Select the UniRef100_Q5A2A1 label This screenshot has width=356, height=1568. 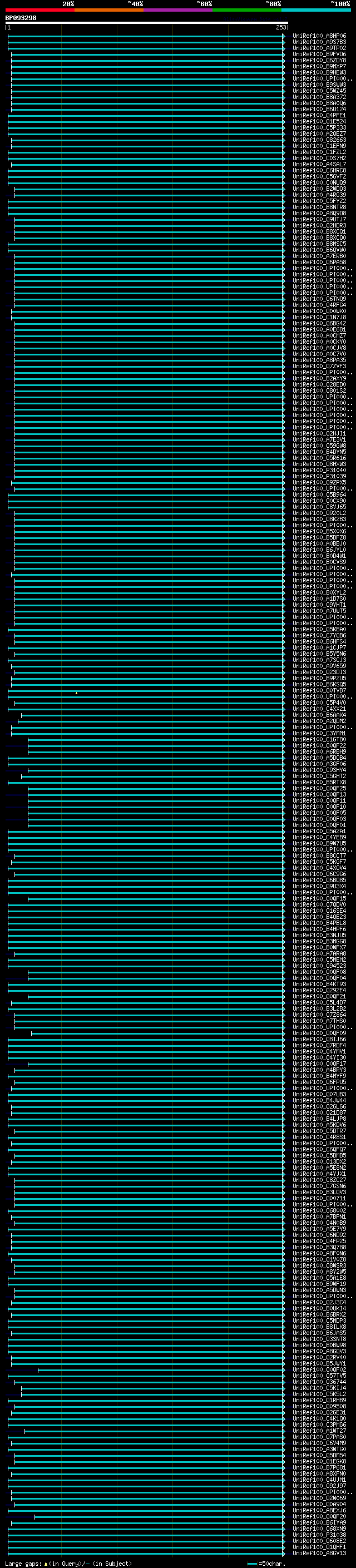(x=319, y=831)
